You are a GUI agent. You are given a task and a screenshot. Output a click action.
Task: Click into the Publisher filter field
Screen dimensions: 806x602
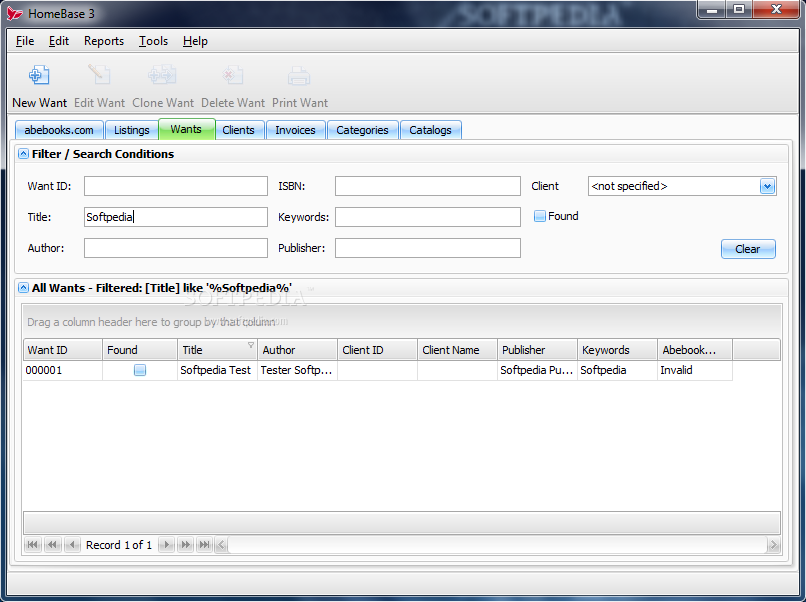428,248
